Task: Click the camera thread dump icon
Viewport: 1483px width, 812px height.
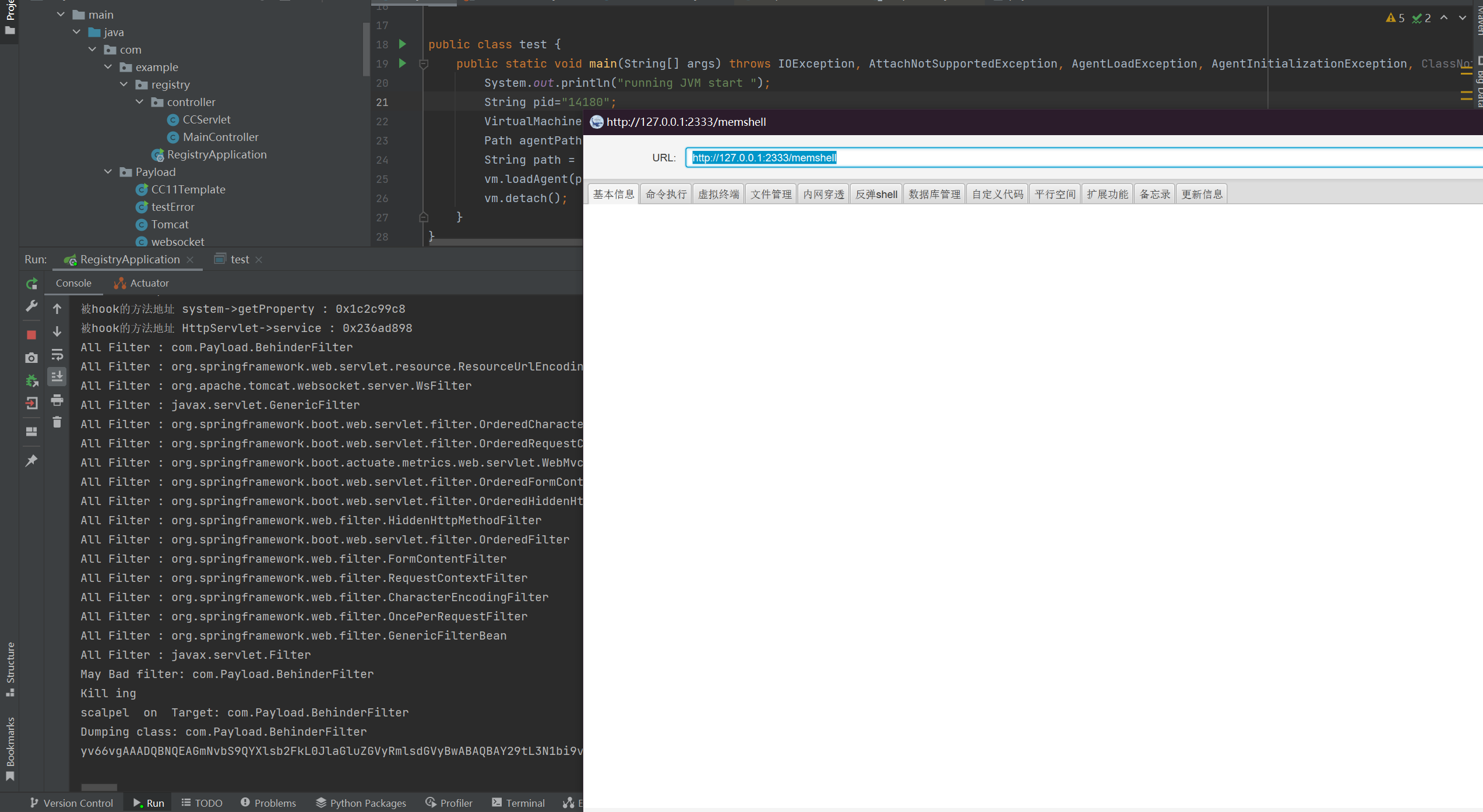Action: pos(31,358)
